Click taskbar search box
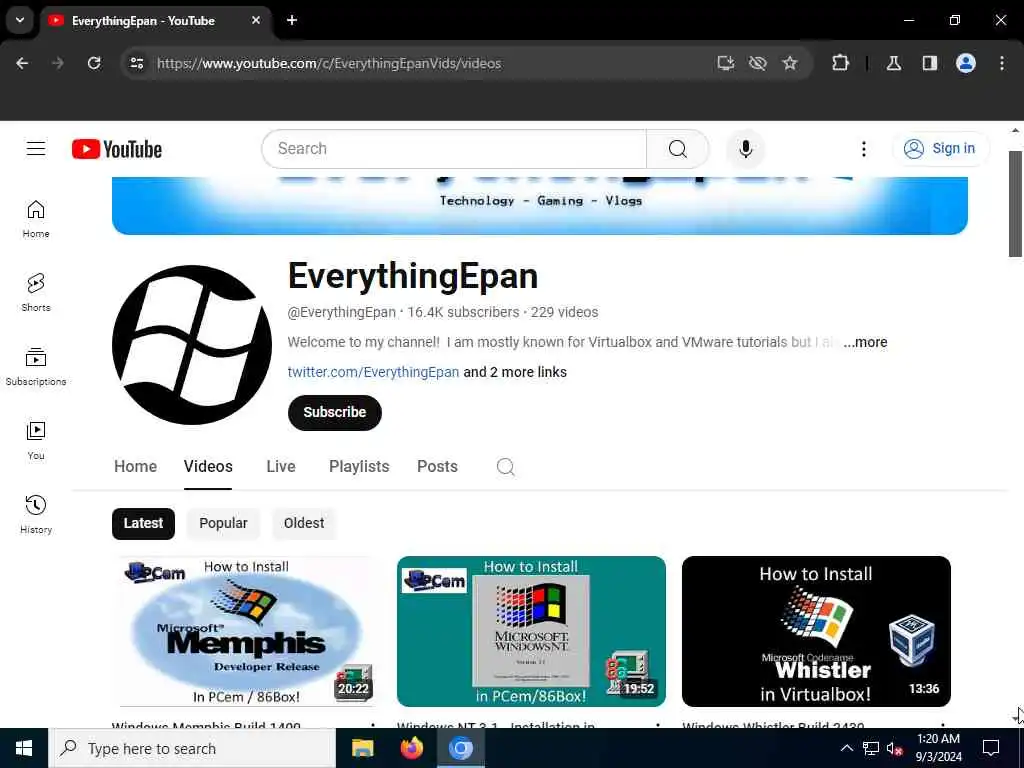1024x768 pixels. (x=192, y=748)
